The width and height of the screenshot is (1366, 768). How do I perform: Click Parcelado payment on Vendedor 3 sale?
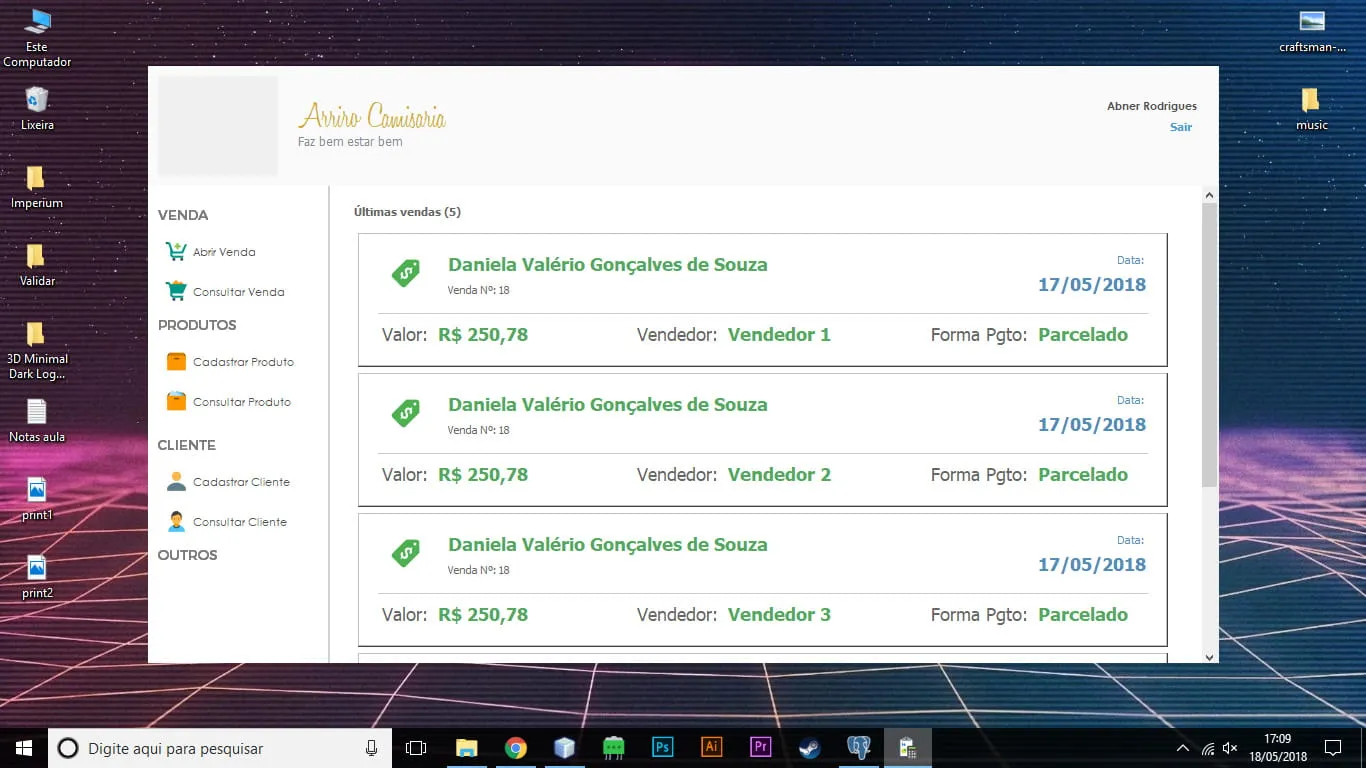(1083, 615)
